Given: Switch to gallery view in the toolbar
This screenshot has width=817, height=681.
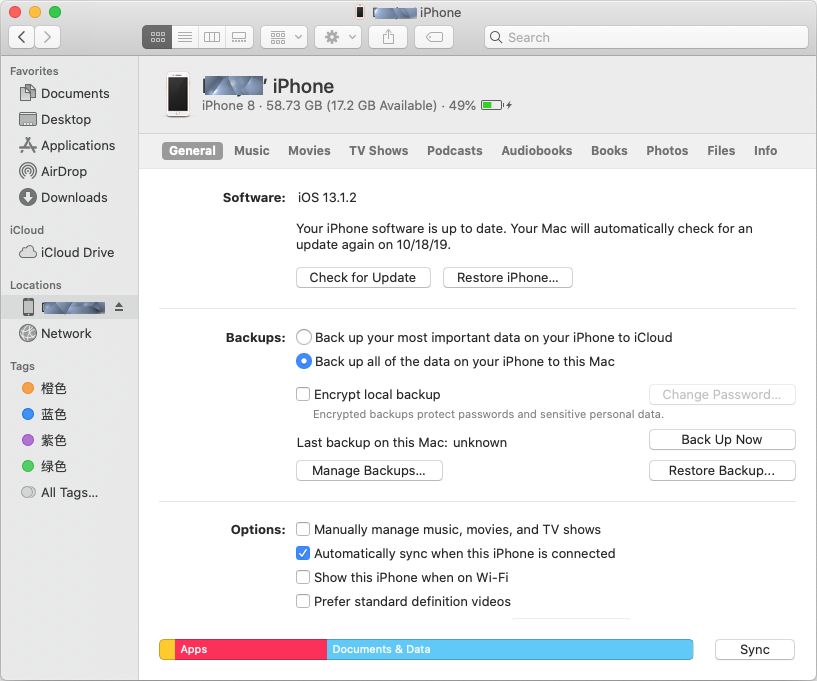Looking at the screenshot, I should tap(238, 37).
